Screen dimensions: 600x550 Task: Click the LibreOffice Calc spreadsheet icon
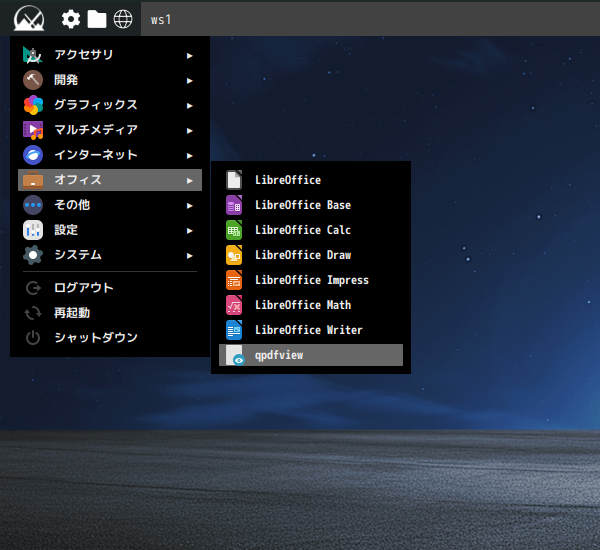pos(234,230)
